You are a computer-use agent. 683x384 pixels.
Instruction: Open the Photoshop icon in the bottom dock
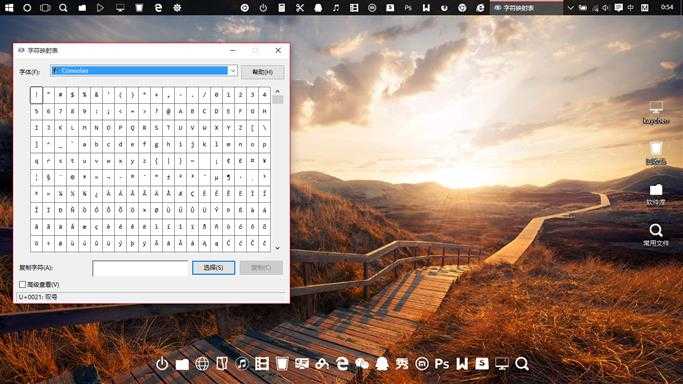pyautogui.click(x=442, y=364)
